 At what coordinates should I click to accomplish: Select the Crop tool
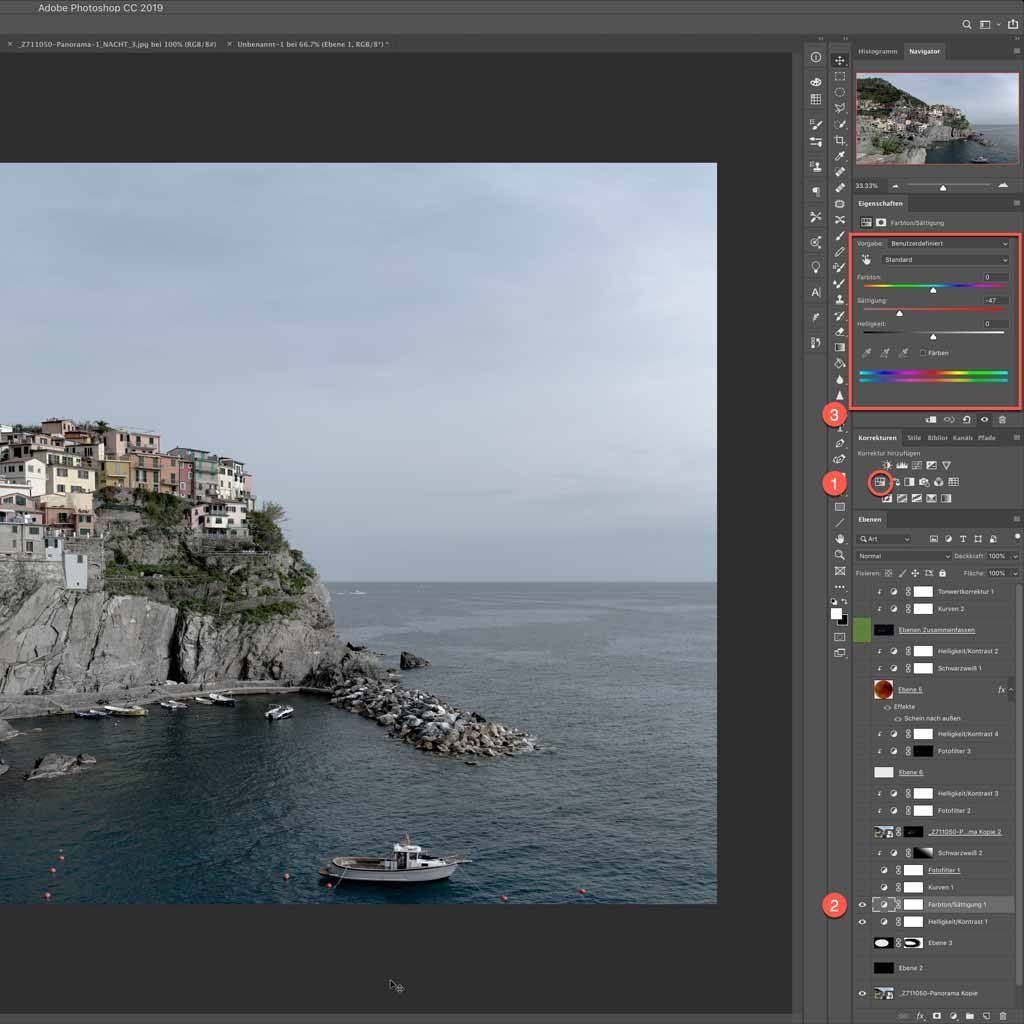pyautogui.click(x=840, y=140)
